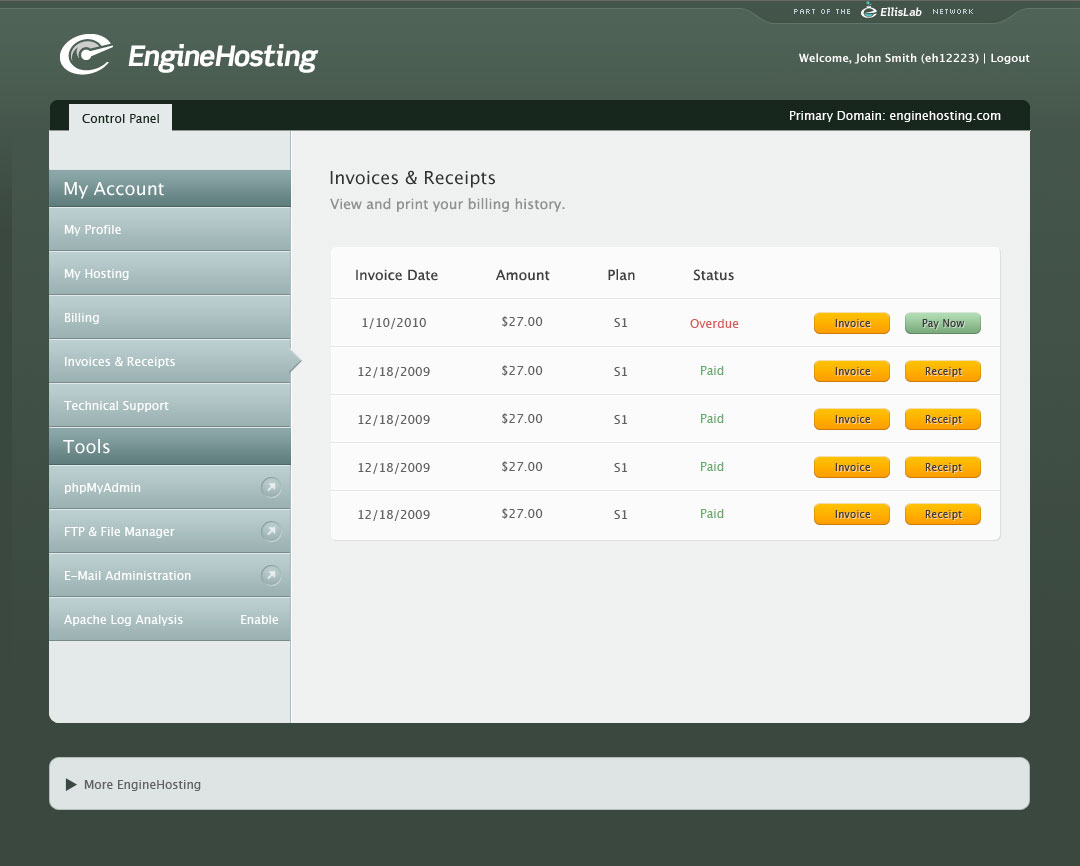Screen dimensions: 1080x866
Task: Select Invoices & Receipts menu item
Action: (x=169, y=362)
